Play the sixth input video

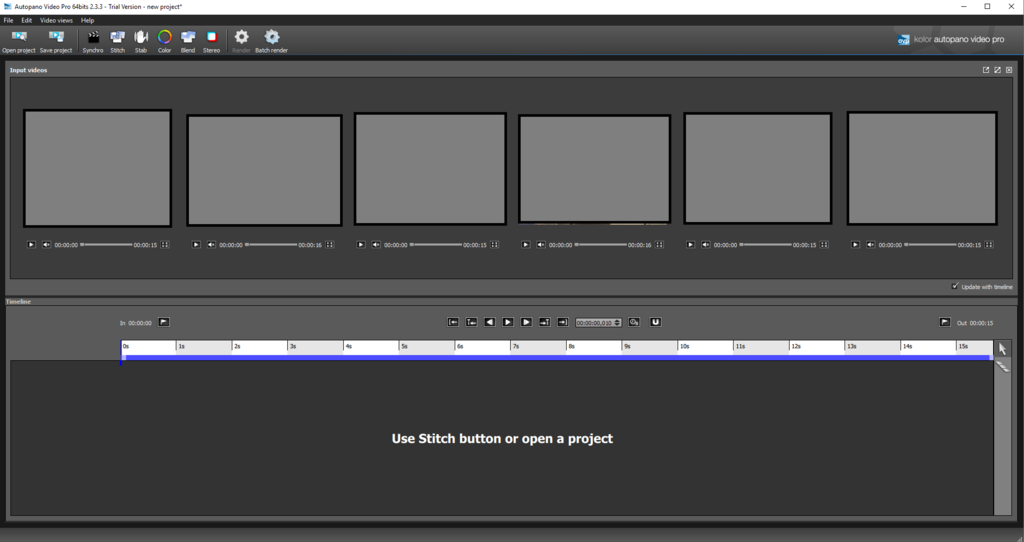tap(856, 245)
